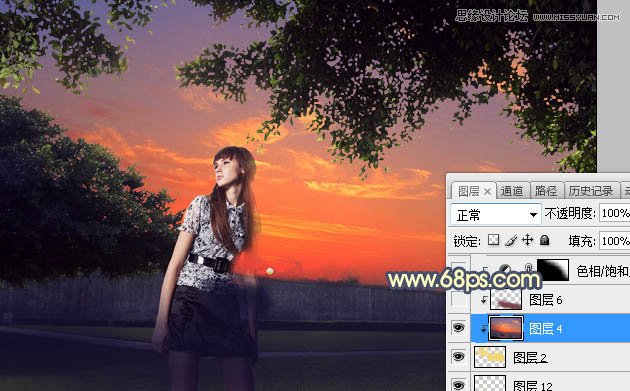Select the 图层 6 thumbnail

click(506, 299)
